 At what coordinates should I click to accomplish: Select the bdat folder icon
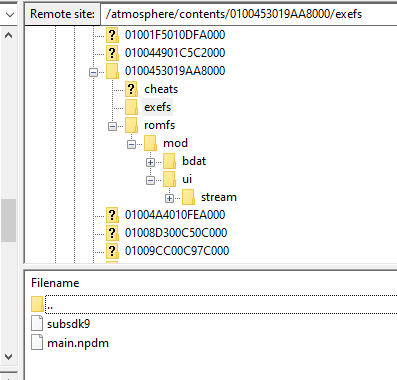(169, 161)
